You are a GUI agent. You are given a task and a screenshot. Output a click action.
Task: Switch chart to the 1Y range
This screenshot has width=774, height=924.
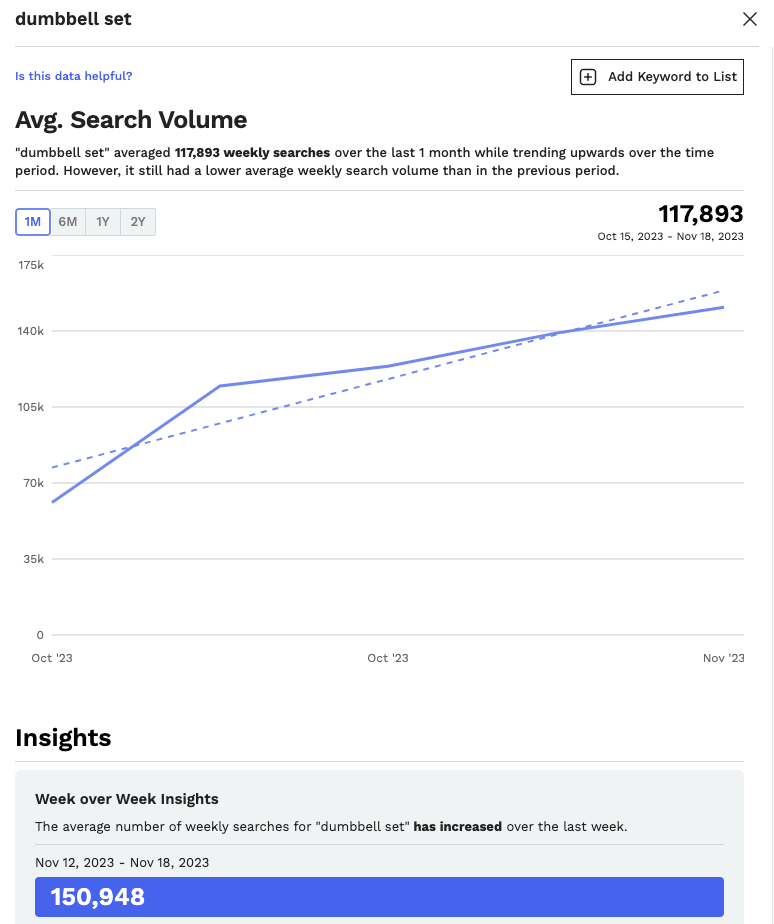(x=103, y=222)
